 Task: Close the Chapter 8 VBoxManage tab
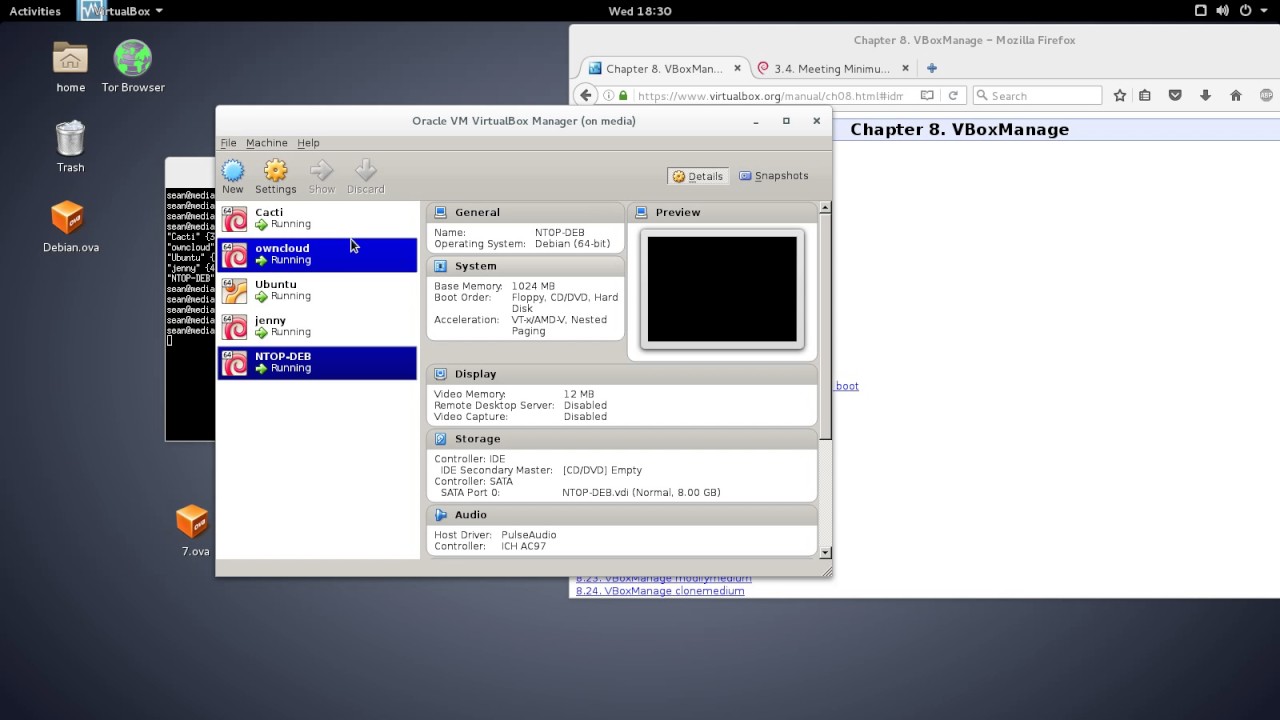coord(738,69)
